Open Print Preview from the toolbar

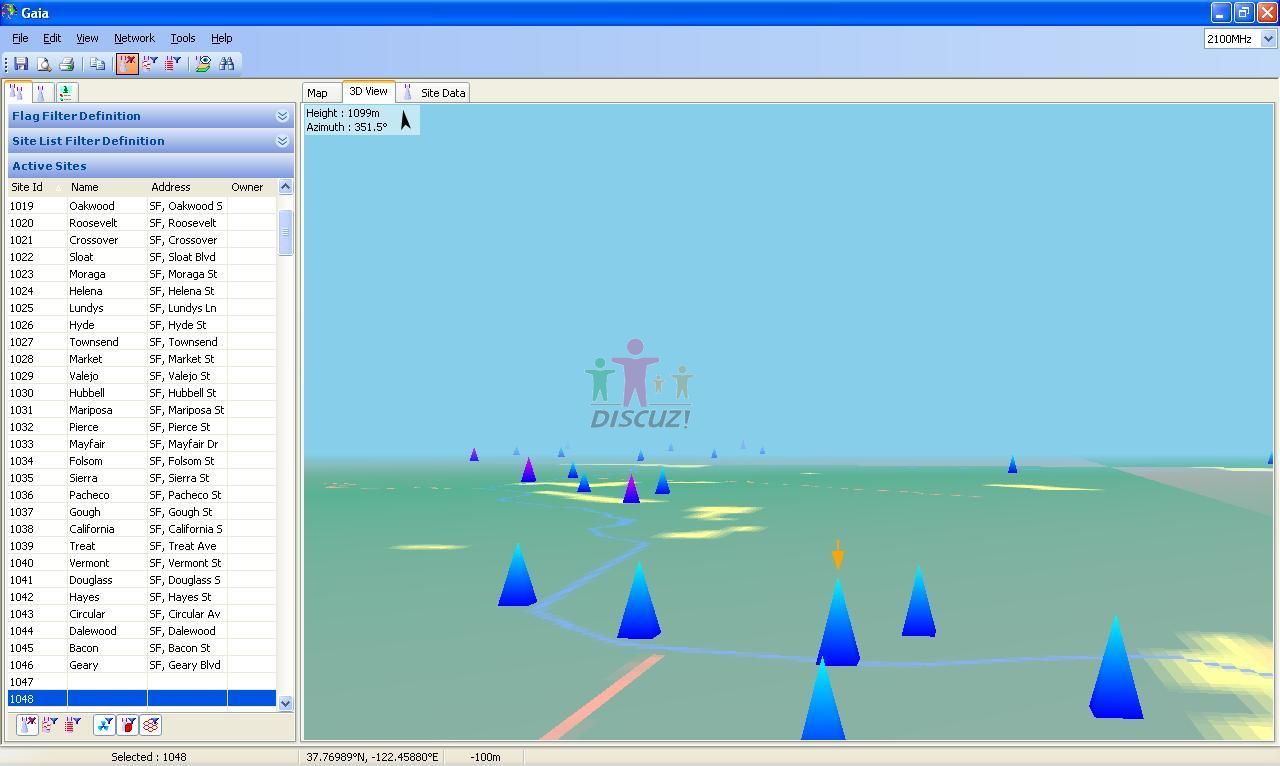44,64
